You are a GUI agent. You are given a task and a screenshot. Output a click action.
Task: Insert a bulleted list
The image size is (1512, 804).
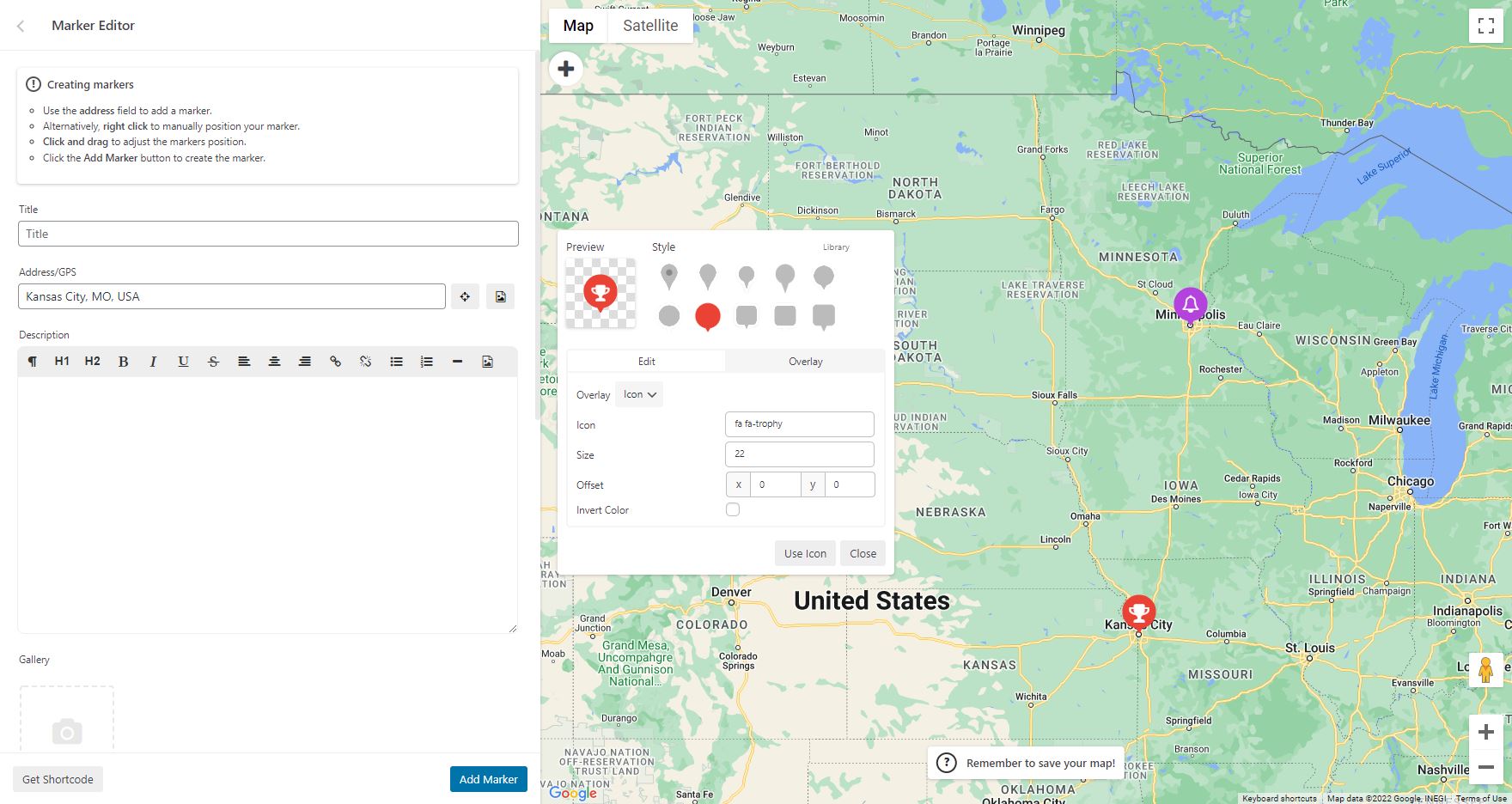coord(396,362)
